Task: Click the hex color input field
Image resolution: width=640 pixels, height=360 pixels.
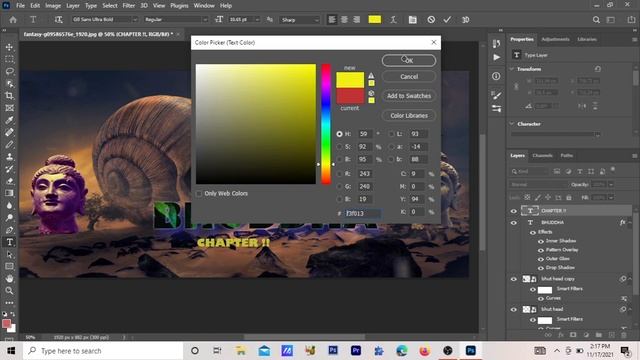Action: click(363, 213)
